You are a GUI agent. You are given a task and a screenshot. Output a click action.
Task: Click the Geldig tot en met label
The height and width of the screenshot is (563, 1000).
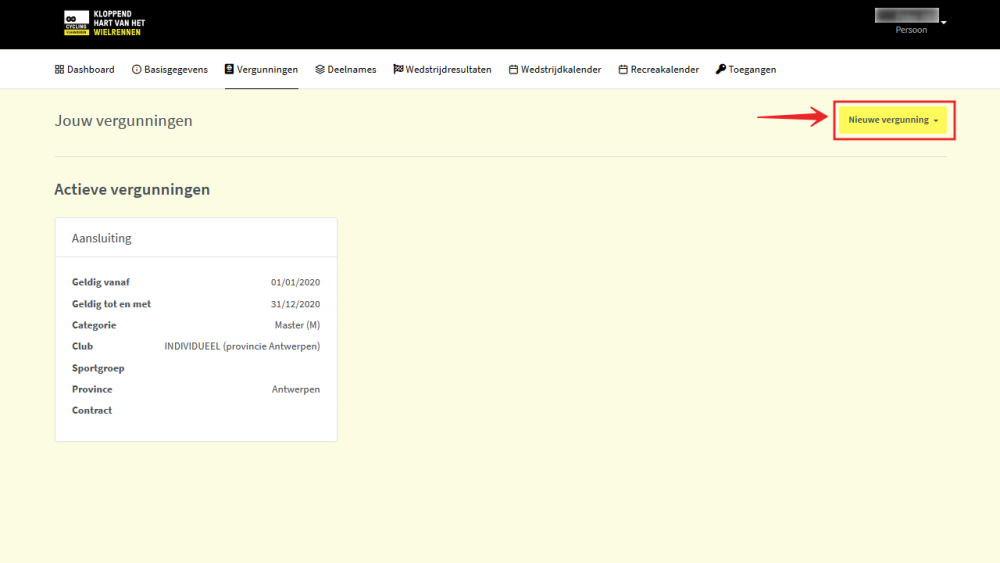coord(112,303)
